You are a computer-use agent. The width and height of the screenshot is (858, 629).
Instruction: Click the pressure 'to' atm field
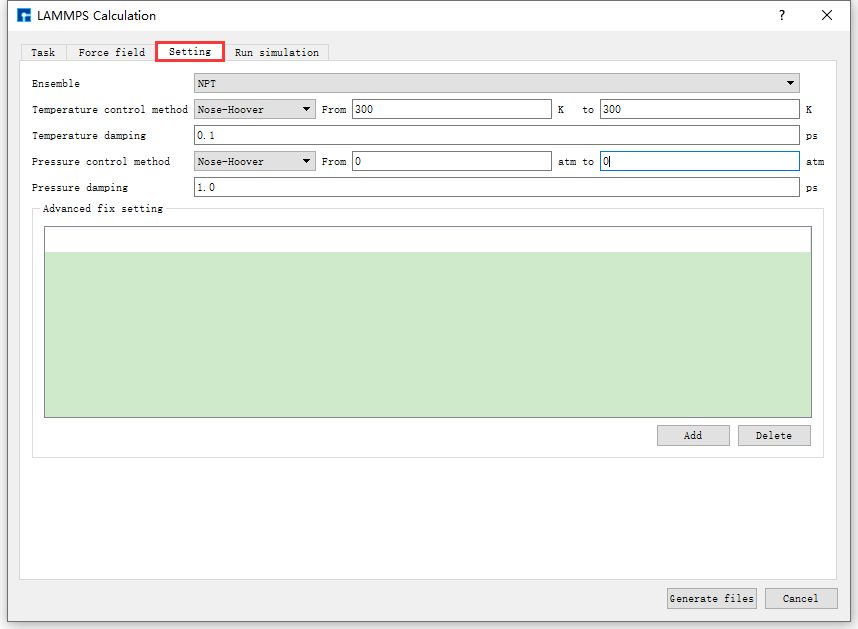[x=699, y=161]
